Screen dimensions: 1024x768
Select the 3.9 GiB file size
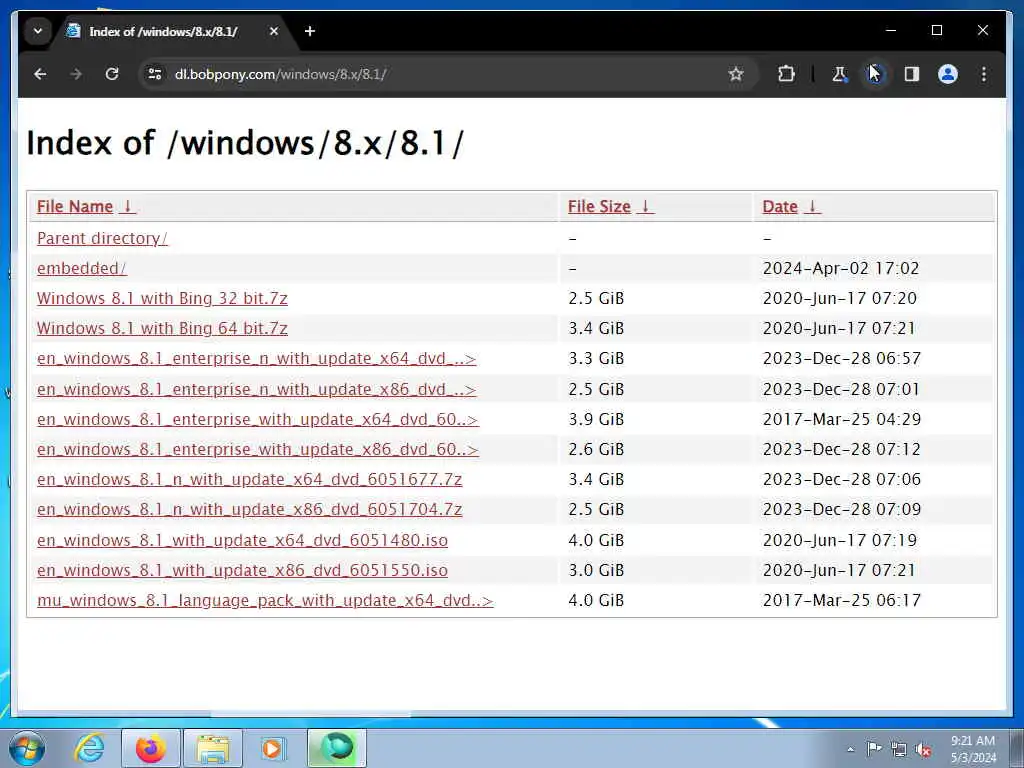point(596,419)
